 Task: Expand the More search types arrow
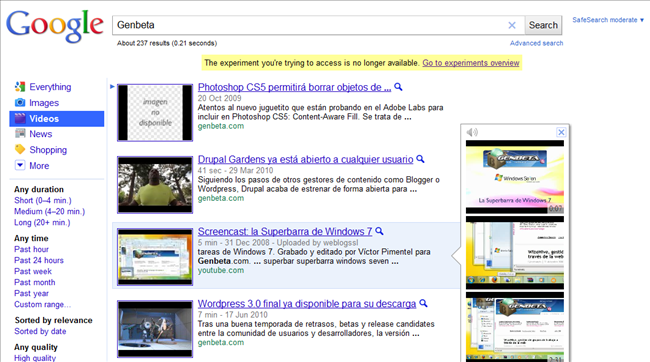pos(19,165)
